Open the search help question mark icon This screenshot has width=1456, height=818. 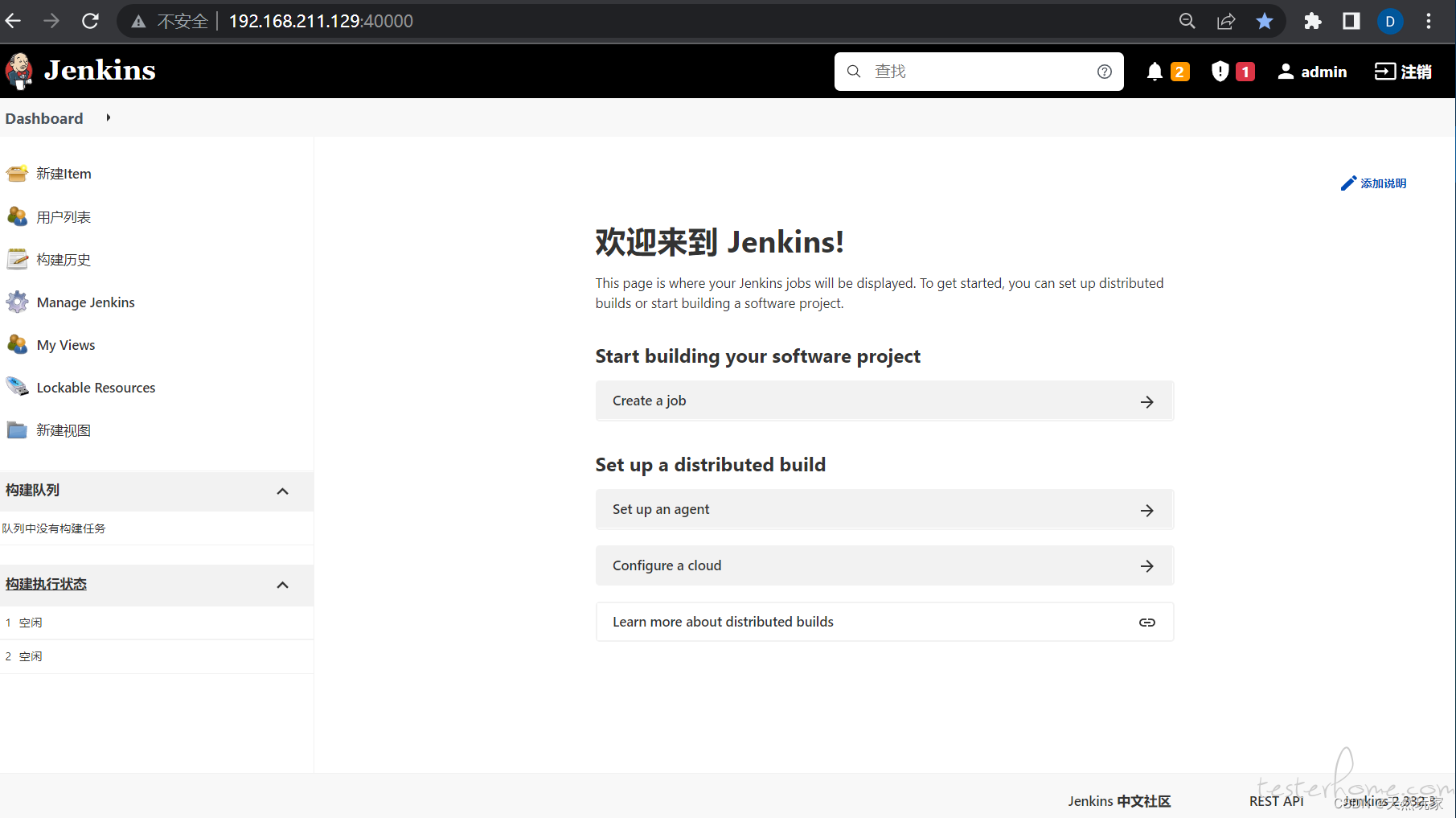[x=1105, y=72]
